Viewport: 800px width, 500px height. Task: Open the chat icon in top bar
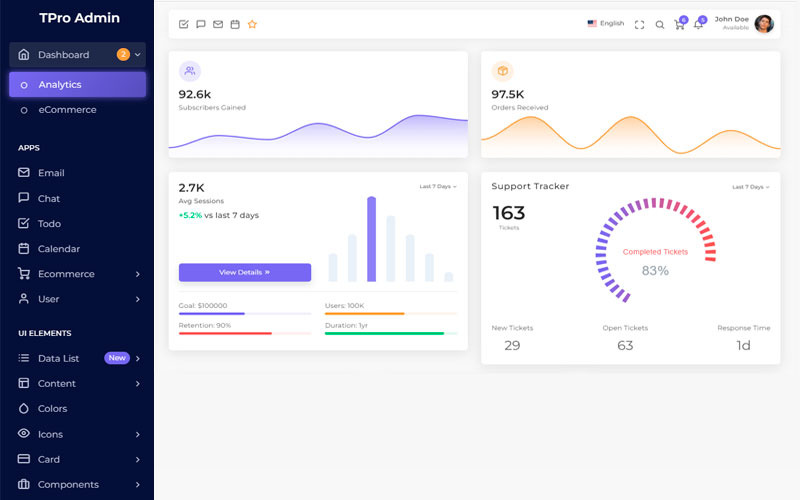click(200, 24)
